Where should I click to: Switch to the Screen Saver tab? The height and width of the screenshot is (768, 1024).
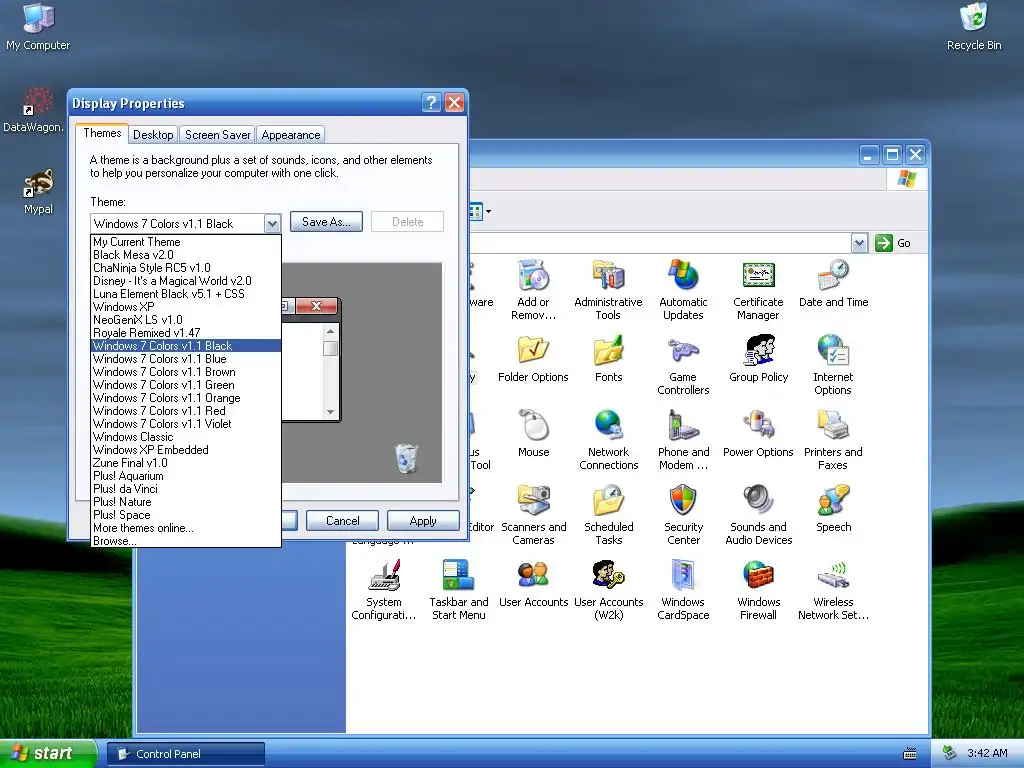(x=217, y=135)
